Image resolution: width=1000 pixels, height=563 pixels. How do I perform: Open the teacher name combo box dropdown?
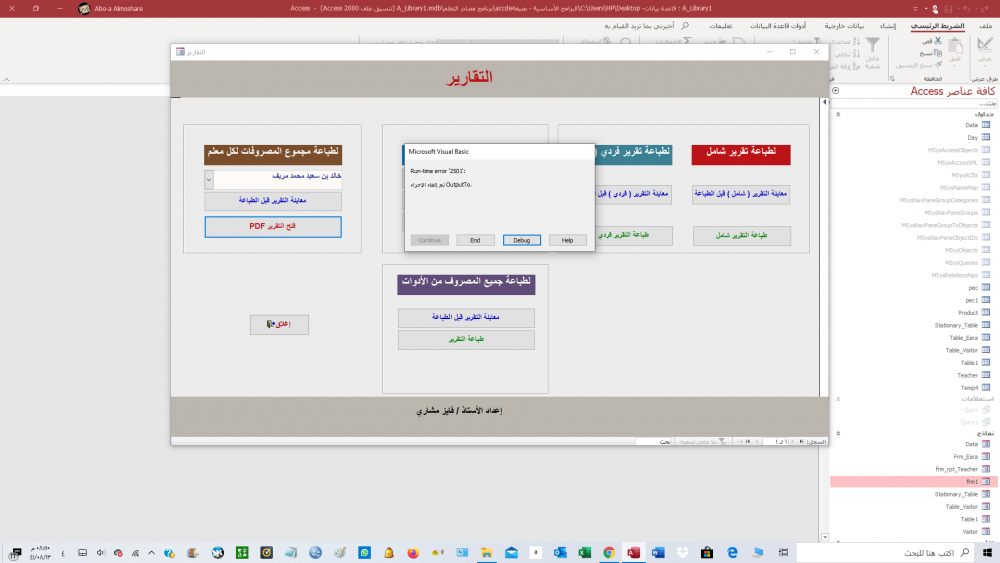(209, 179)
